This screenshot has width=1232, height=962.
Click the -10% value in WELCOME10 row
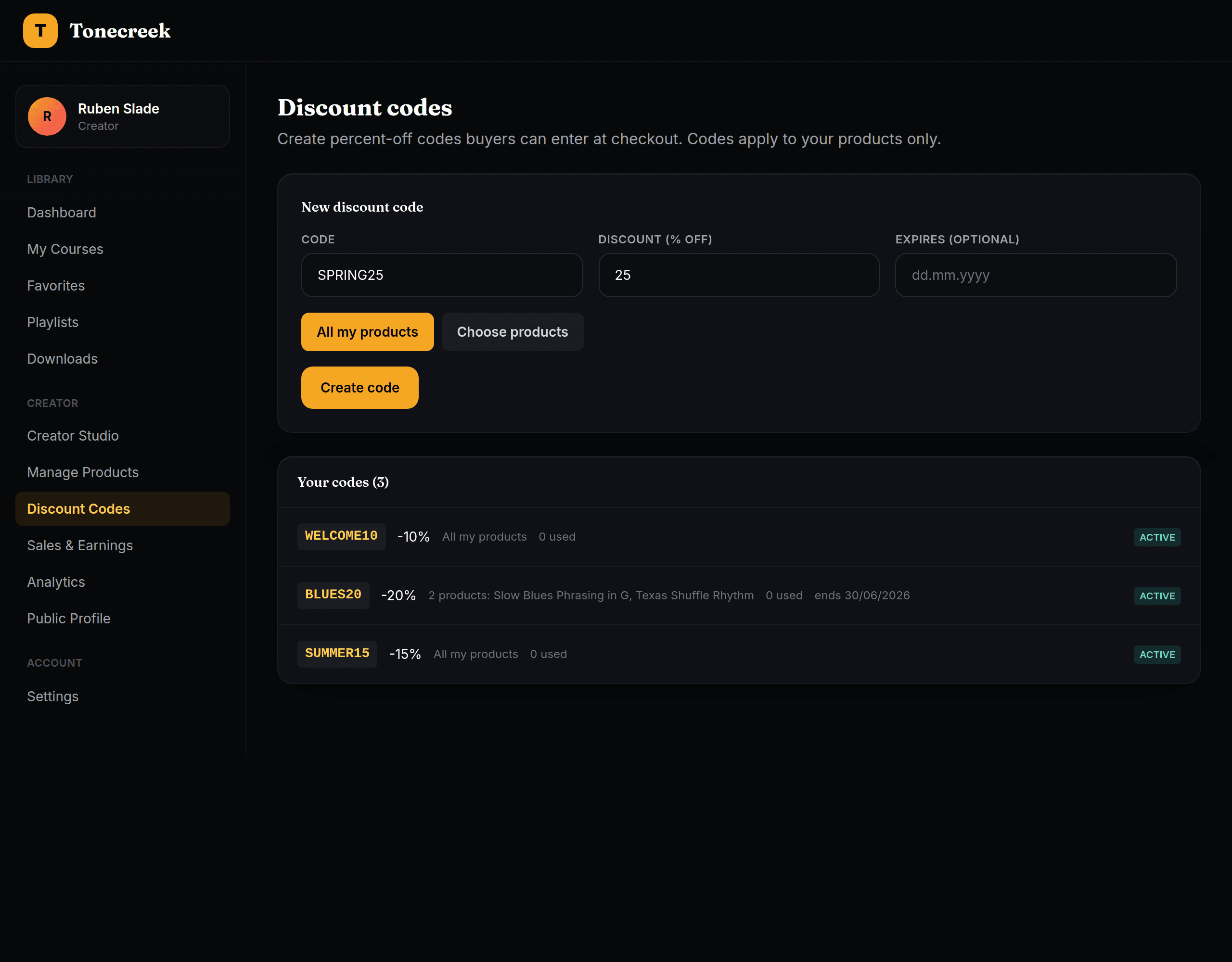click(413, 537)
